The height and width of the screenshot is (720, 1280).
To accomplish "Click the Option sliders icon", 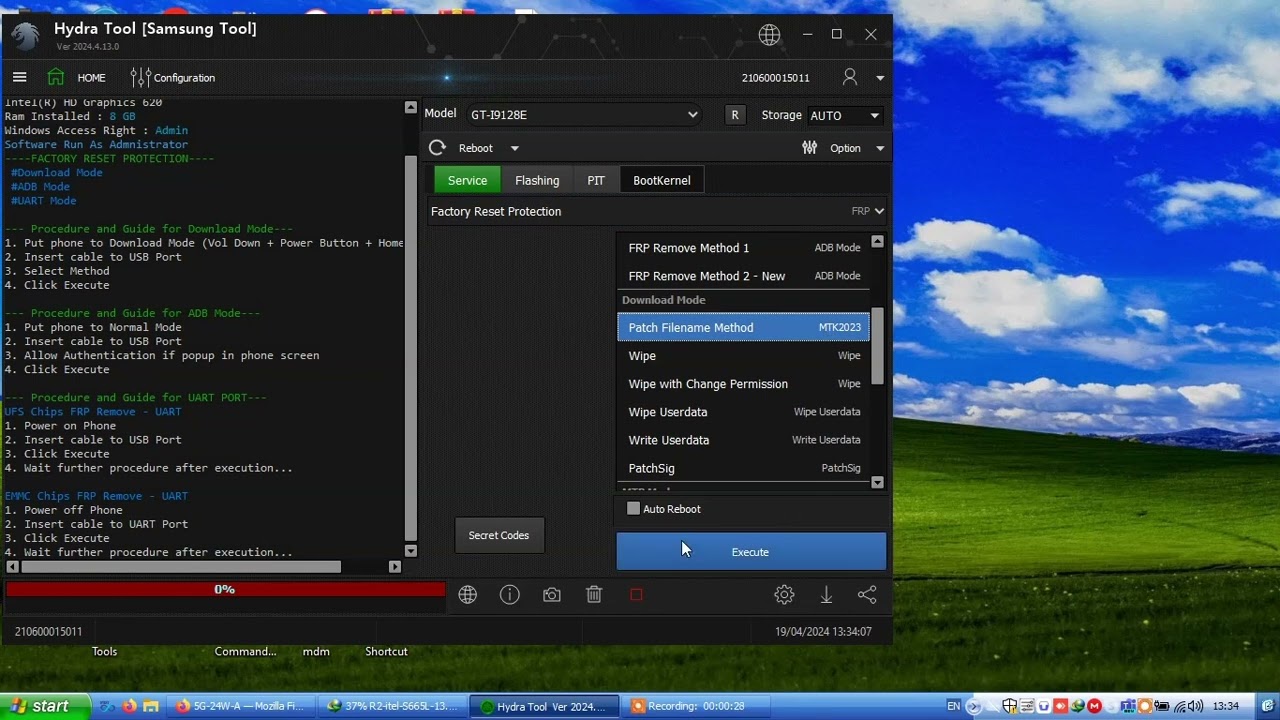I will pos(809,148).
